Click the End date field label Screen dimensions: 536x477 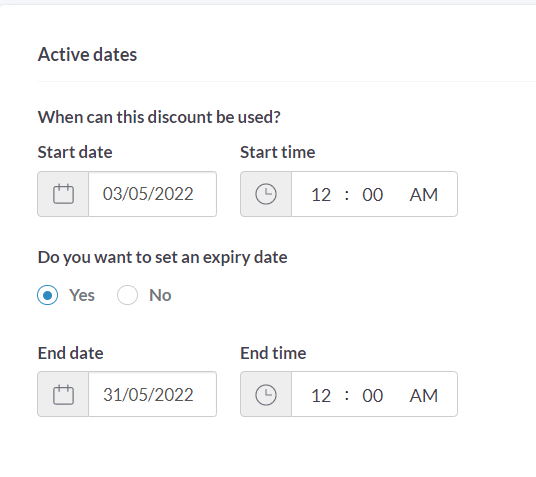(x=70, y=353)
